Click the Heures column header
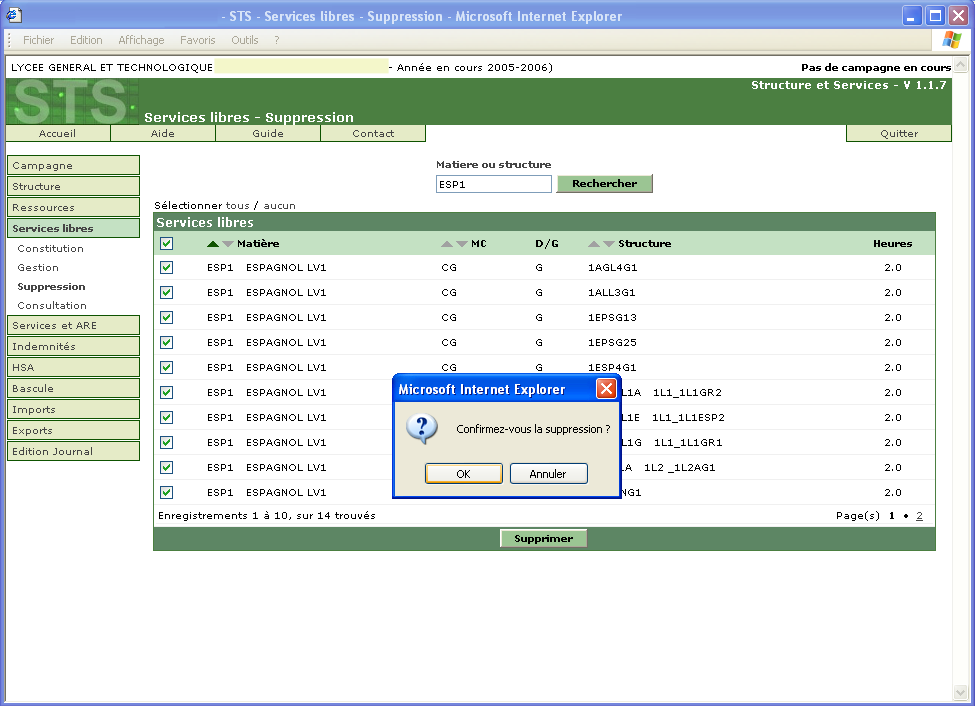Screen dimensions: 975x706 892,244
